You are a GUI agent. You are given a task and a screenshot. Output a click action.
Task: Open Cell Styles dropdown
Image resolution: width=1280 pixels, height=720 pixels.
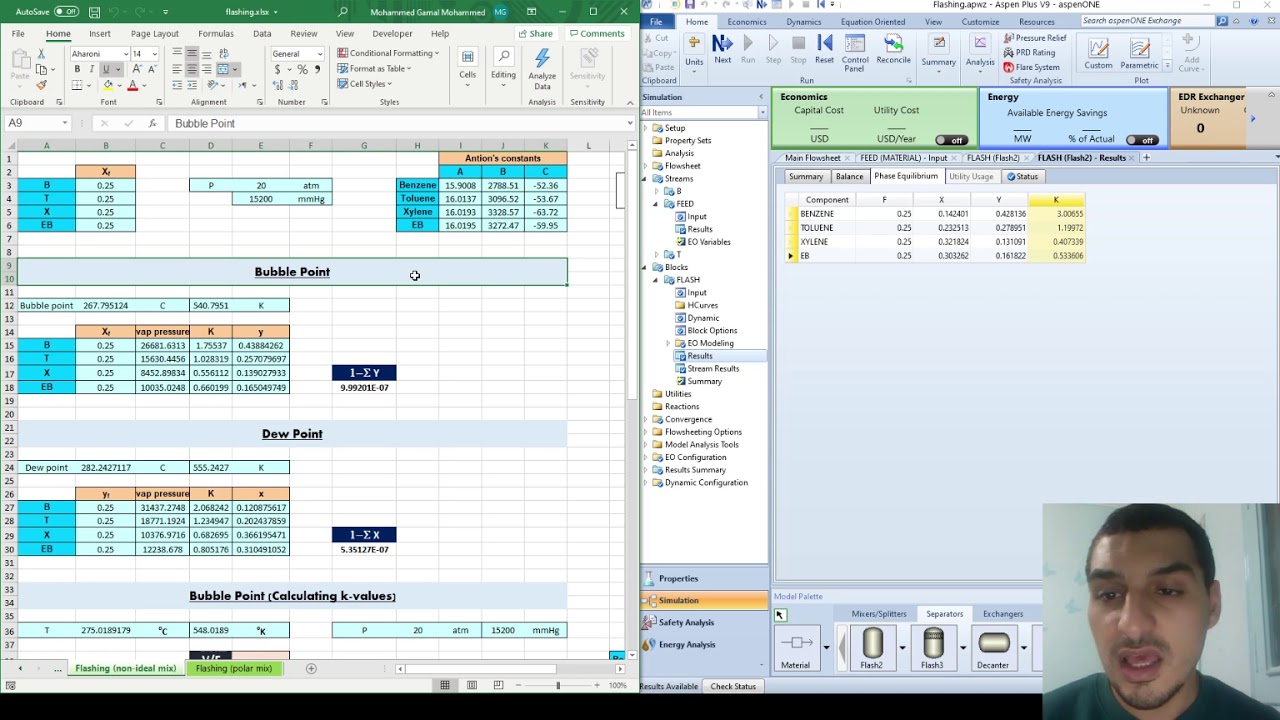365,84
